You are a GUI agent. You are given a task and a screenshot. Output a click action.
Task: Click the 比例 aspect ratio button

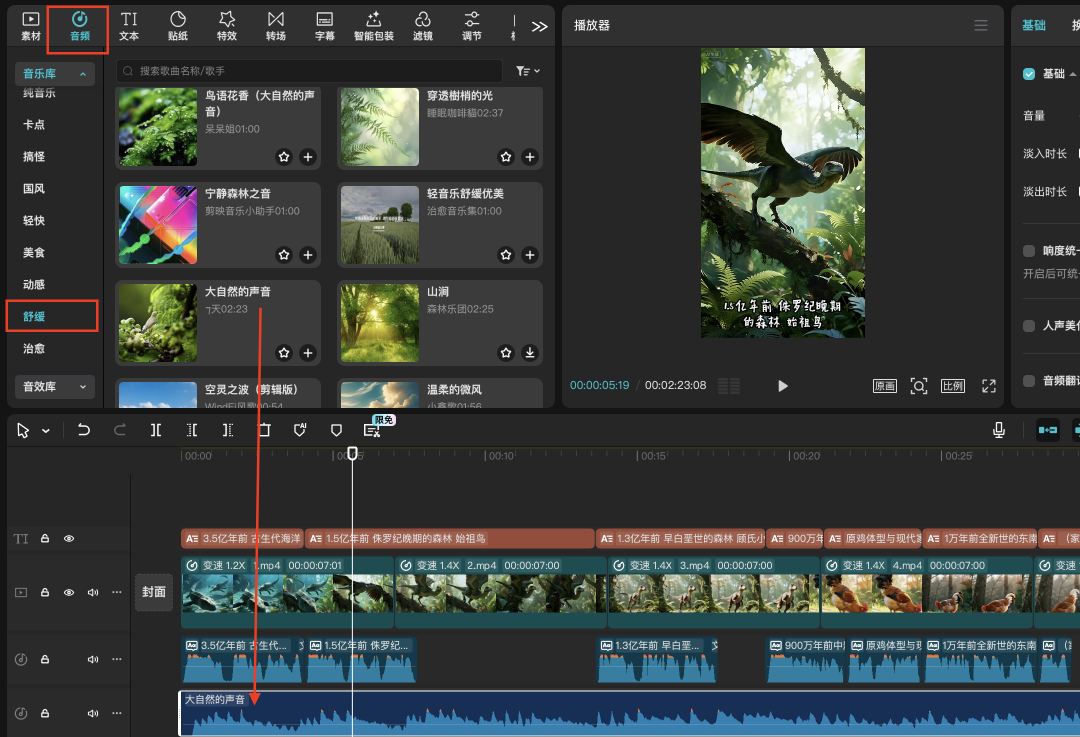click(x=952, y=386)
